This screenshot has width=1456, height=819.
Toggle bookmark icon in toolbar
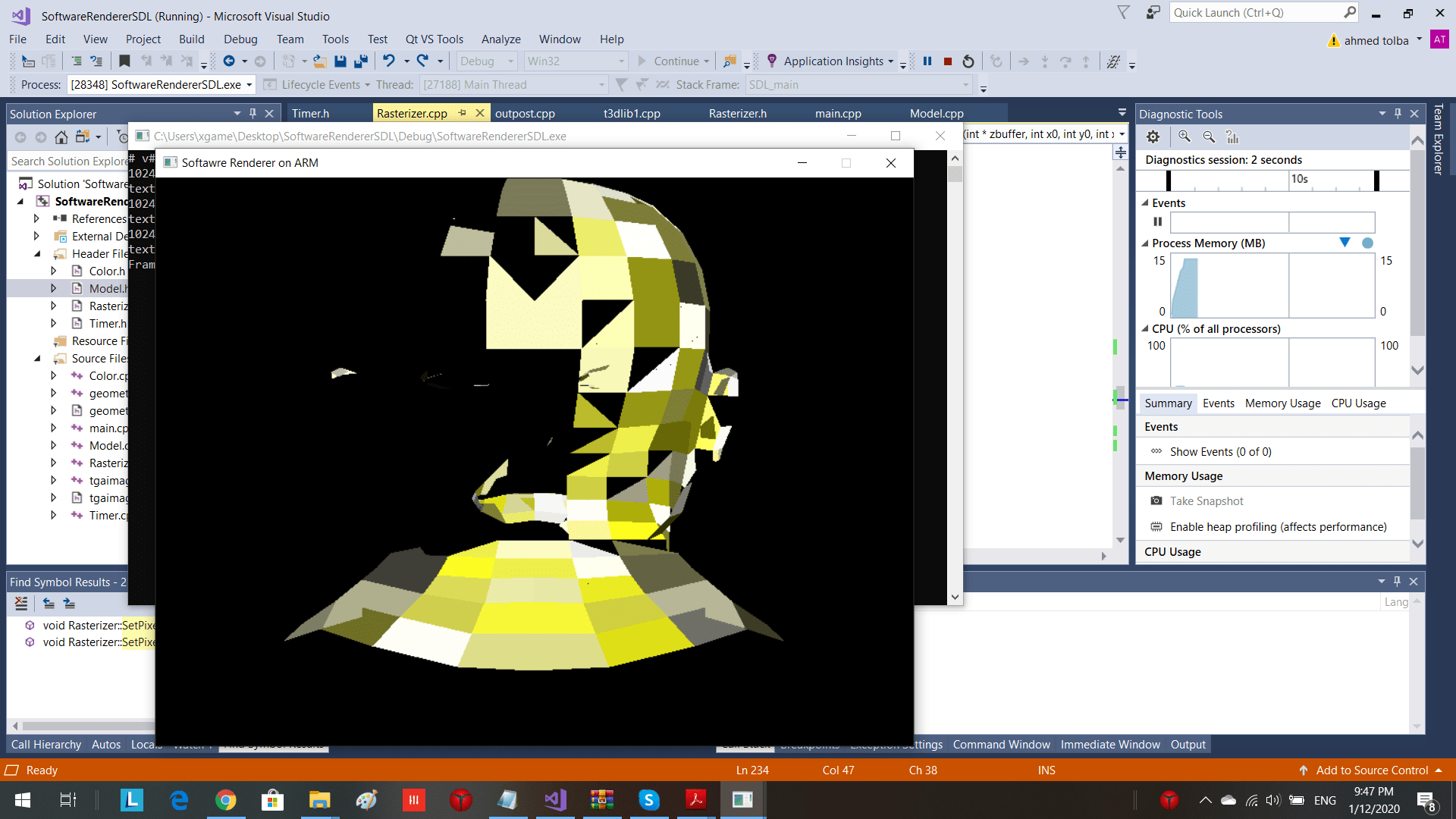coord(124,61)
